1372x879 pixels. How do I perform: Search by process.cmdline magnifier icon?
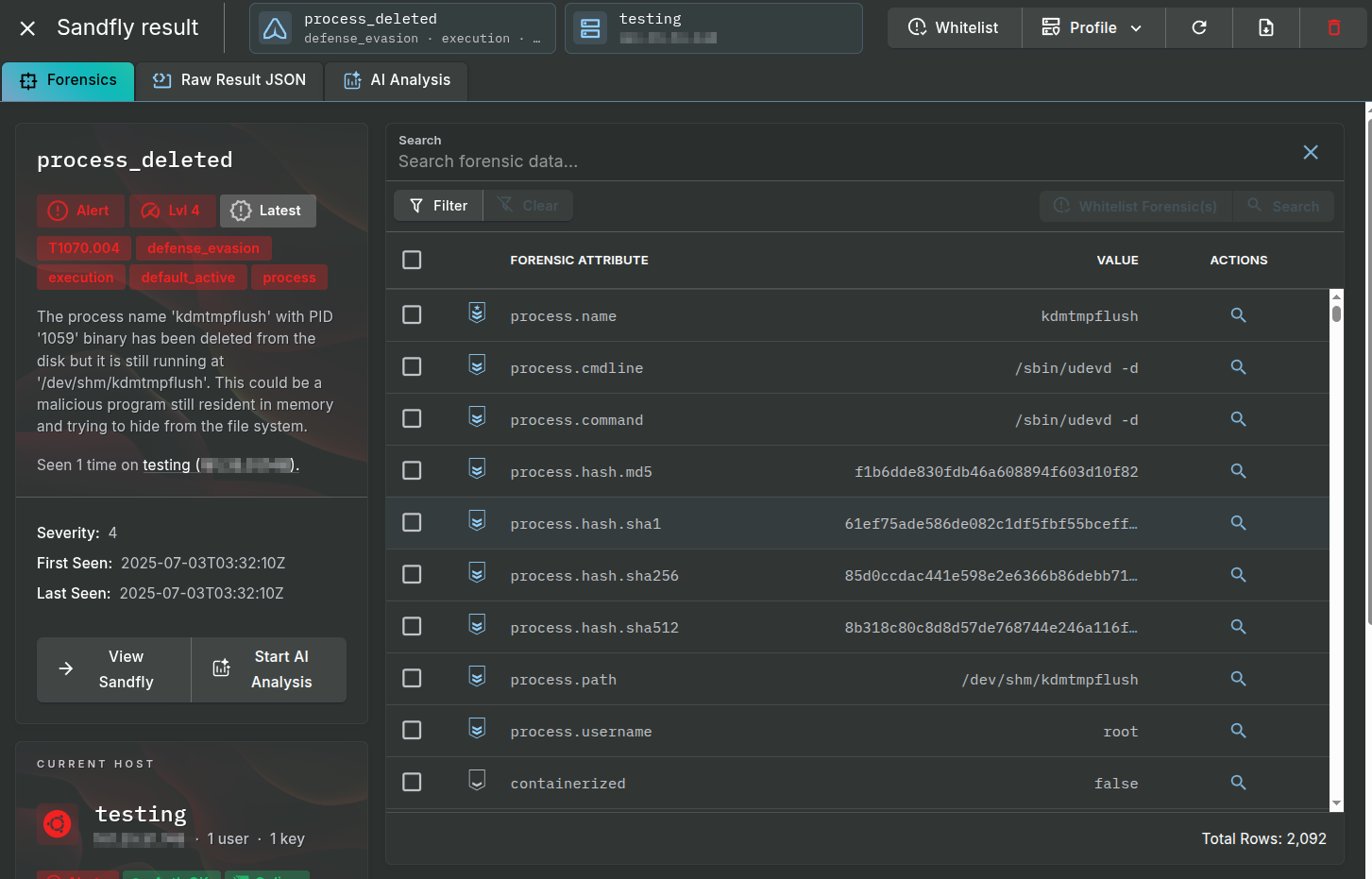[1238, 367]
